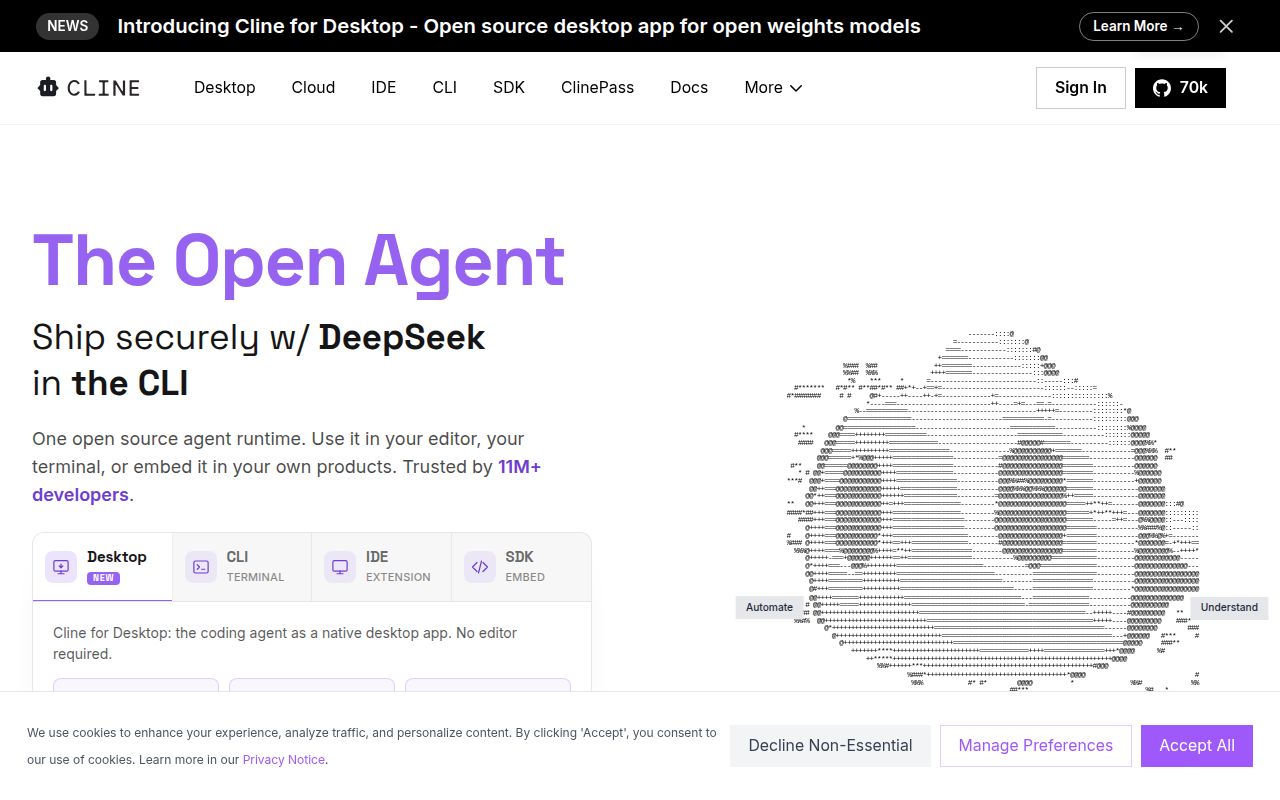This screenshot has height=800, width=1280.
Task: Click the Sign In button
Action: [1081, 88]
